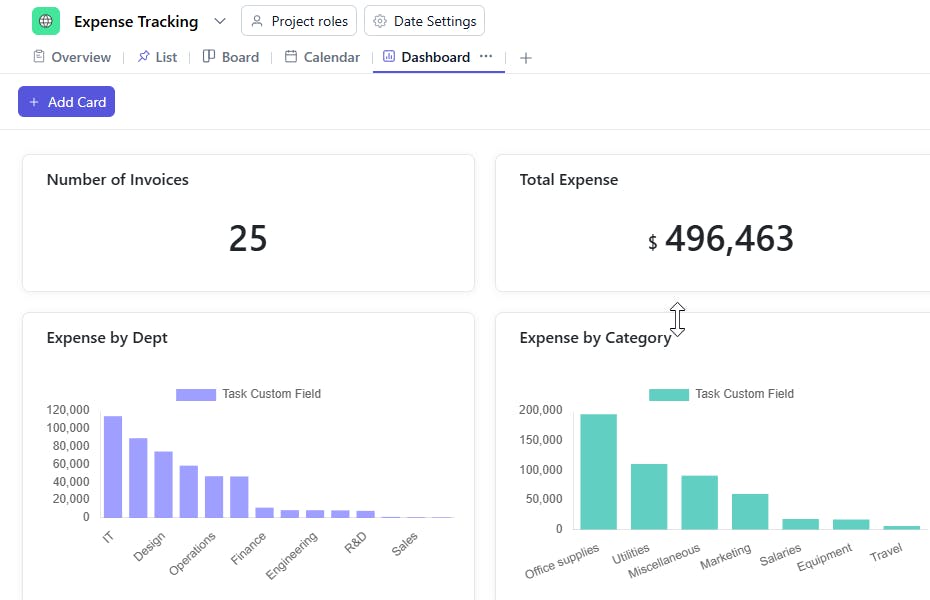930x600 pixels.
Task: Click the plus icon to add view
Action: click(526, 58)
